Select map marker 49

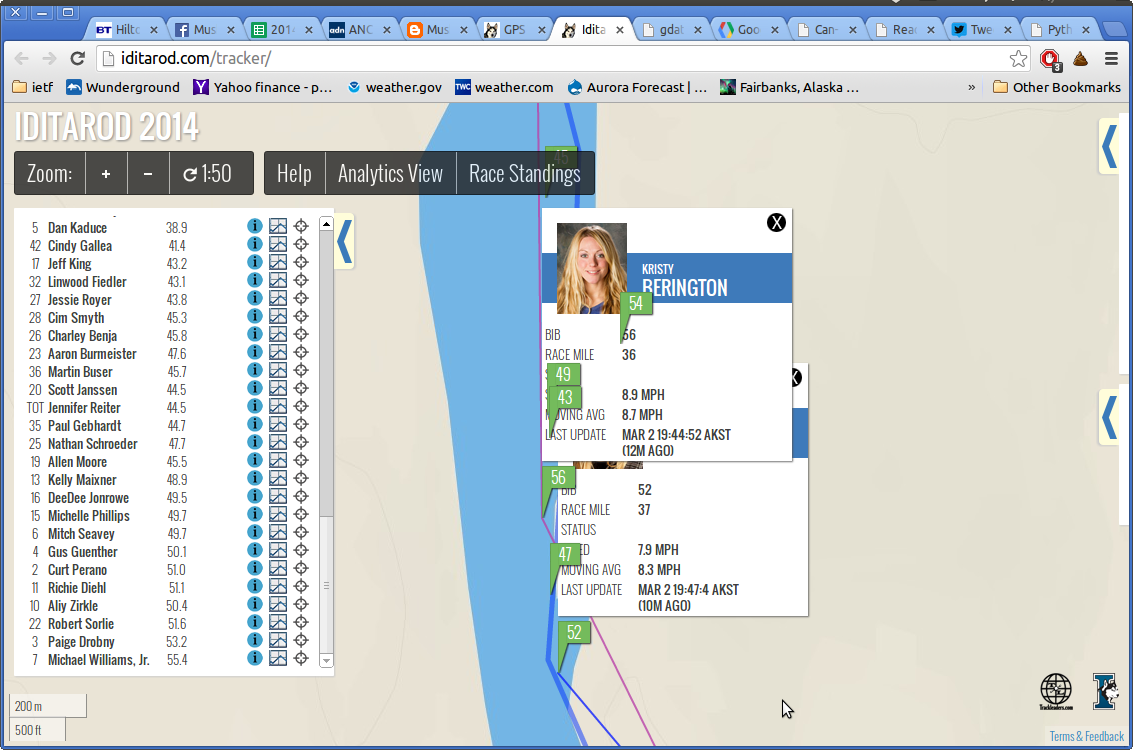click(x=564, y=374)
